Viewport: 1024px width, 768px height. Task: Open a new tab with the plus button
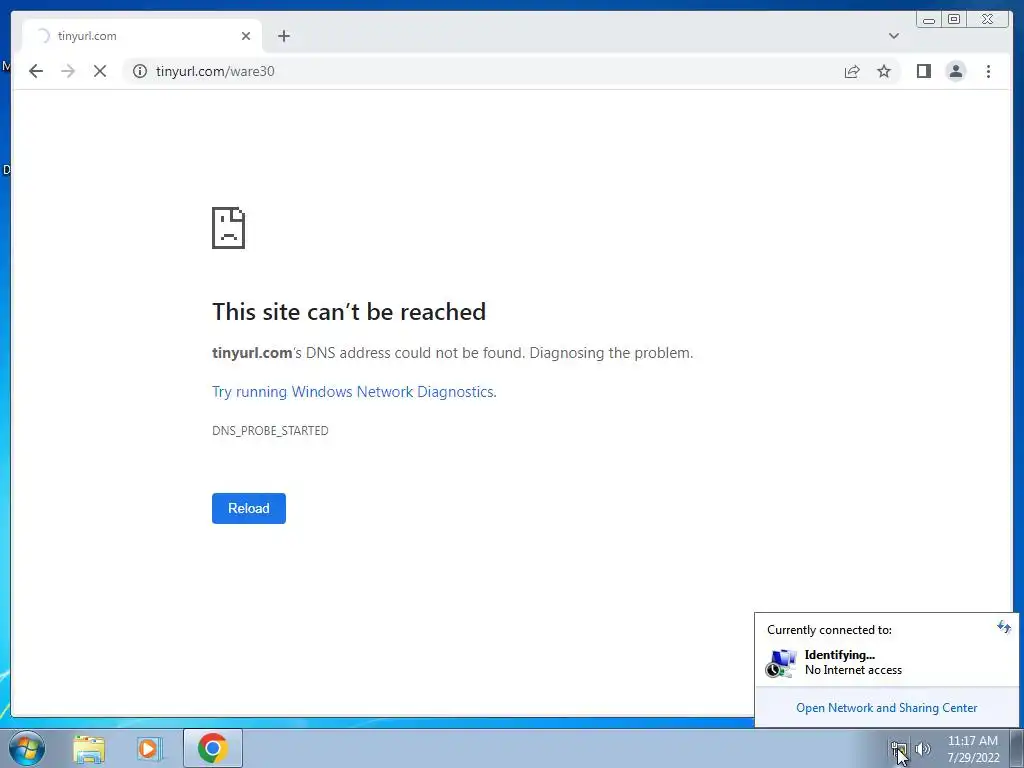click(283, 36)
